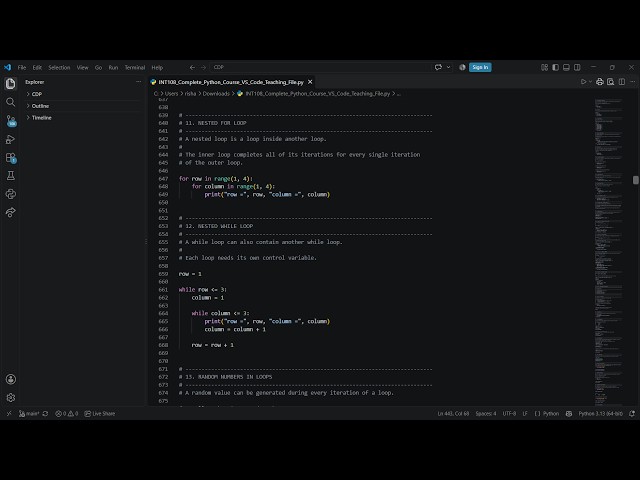This screenshot has height=480, width=640.
Task: Toggle the primary side bar
Action: coord(556,67)
